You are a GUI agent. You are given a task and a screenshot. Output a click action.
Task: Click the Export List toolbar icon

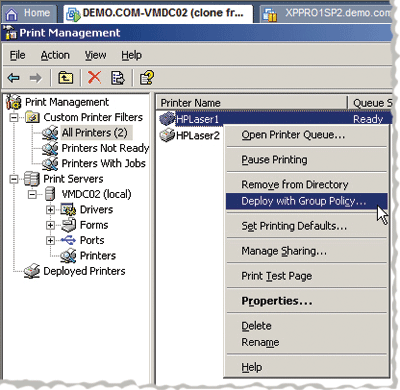[x=117, y=78]
